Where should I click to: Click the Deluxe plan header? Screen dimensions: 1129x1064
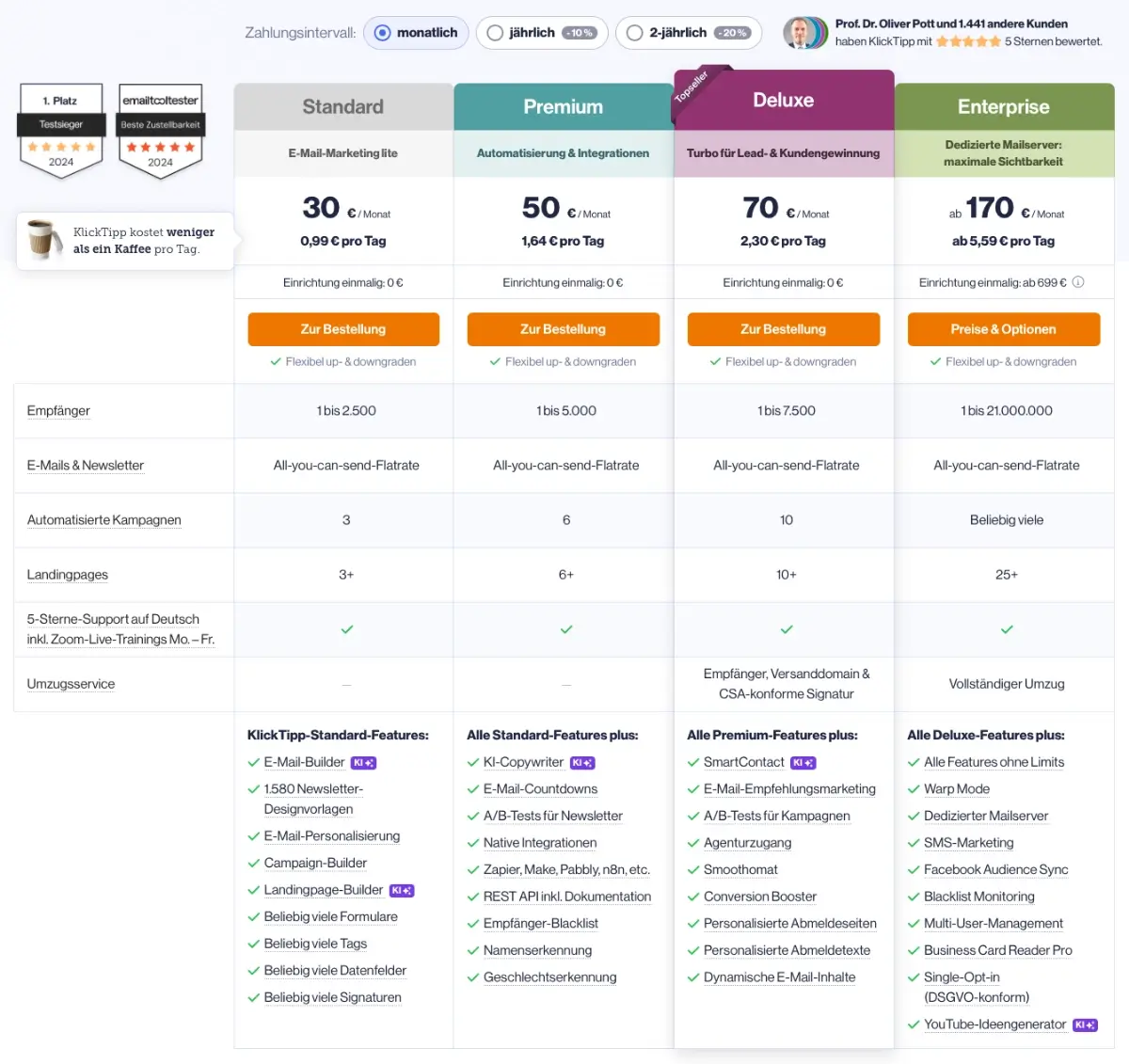[x=784, y=101]
